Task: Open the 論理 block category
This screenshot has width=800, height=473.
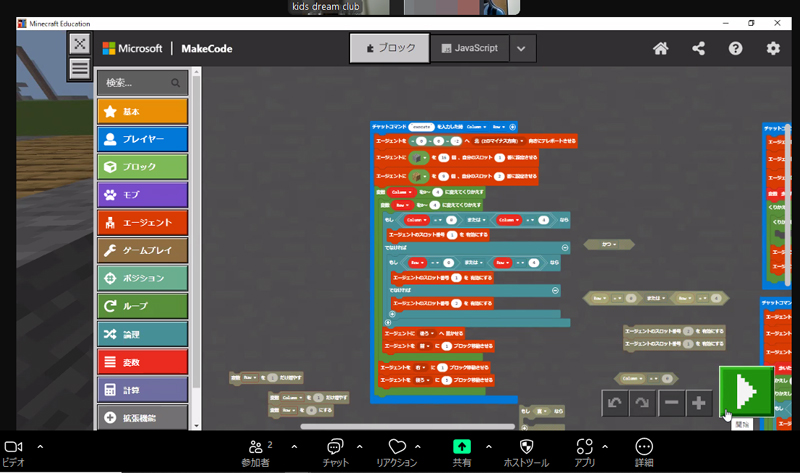Action: tap(143, 334)
